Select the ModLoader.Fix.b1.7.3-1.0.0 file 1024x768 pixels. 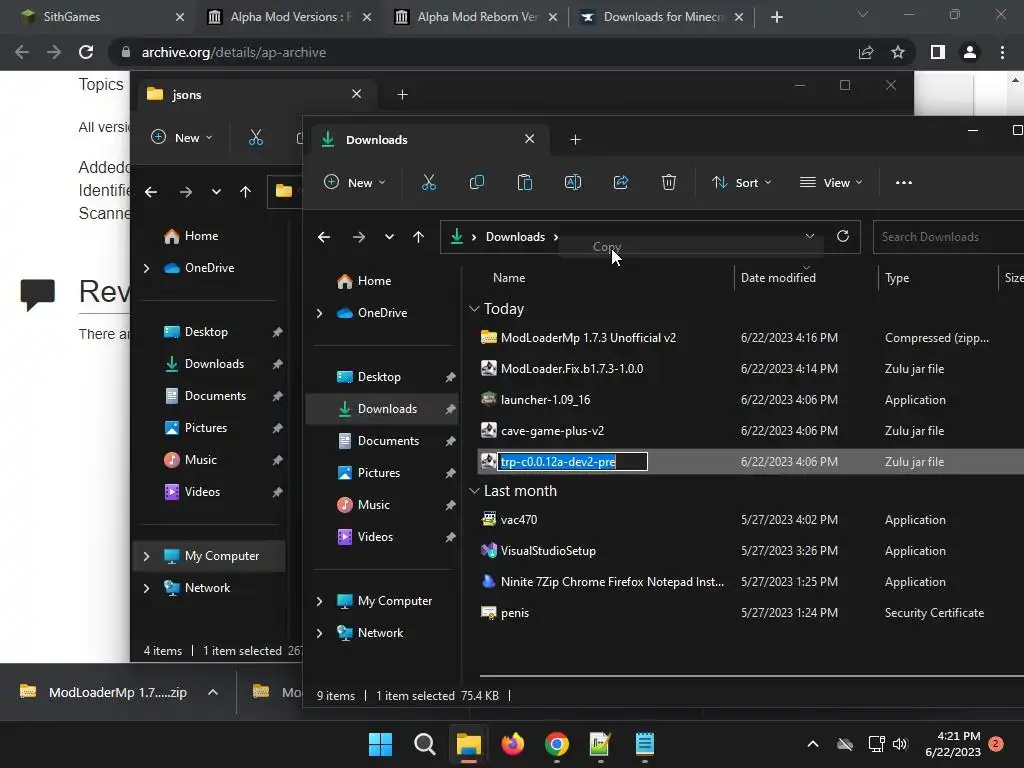572,369
